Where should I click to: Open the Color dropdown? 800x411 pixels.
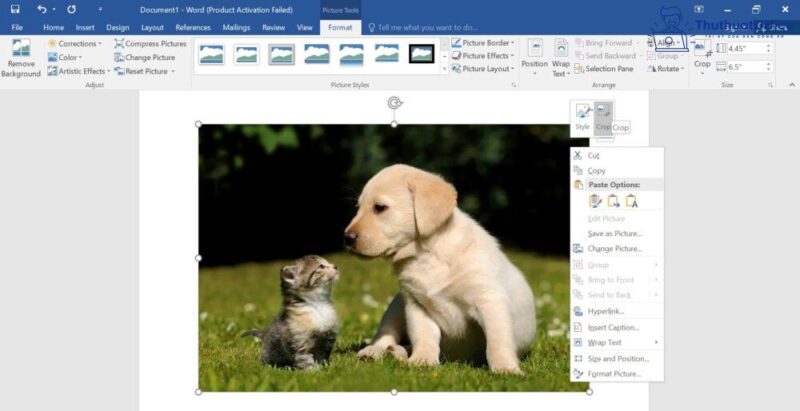pyautogui.click(x=65, y=58)
